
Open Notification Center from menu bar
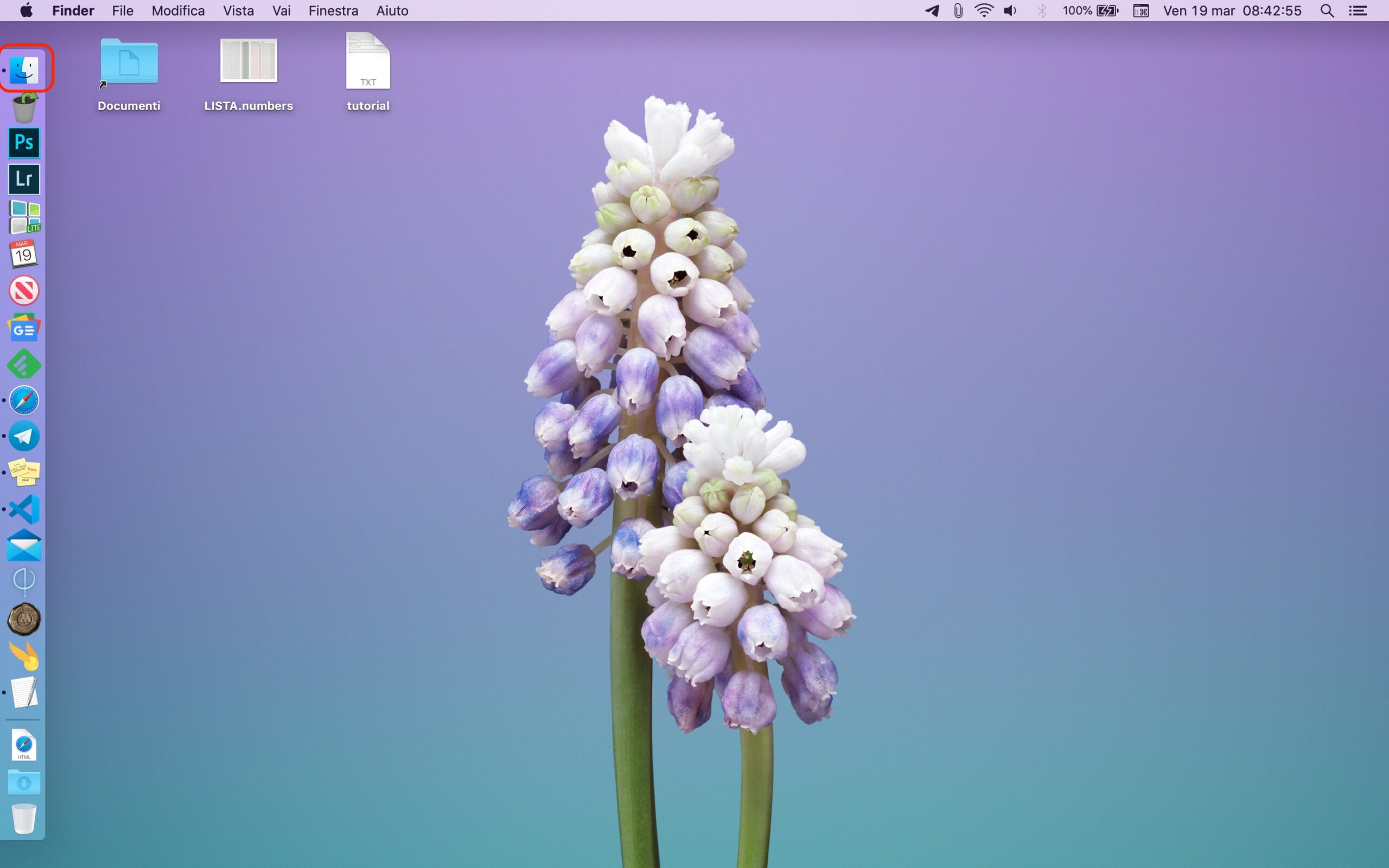coord(1358,11)
